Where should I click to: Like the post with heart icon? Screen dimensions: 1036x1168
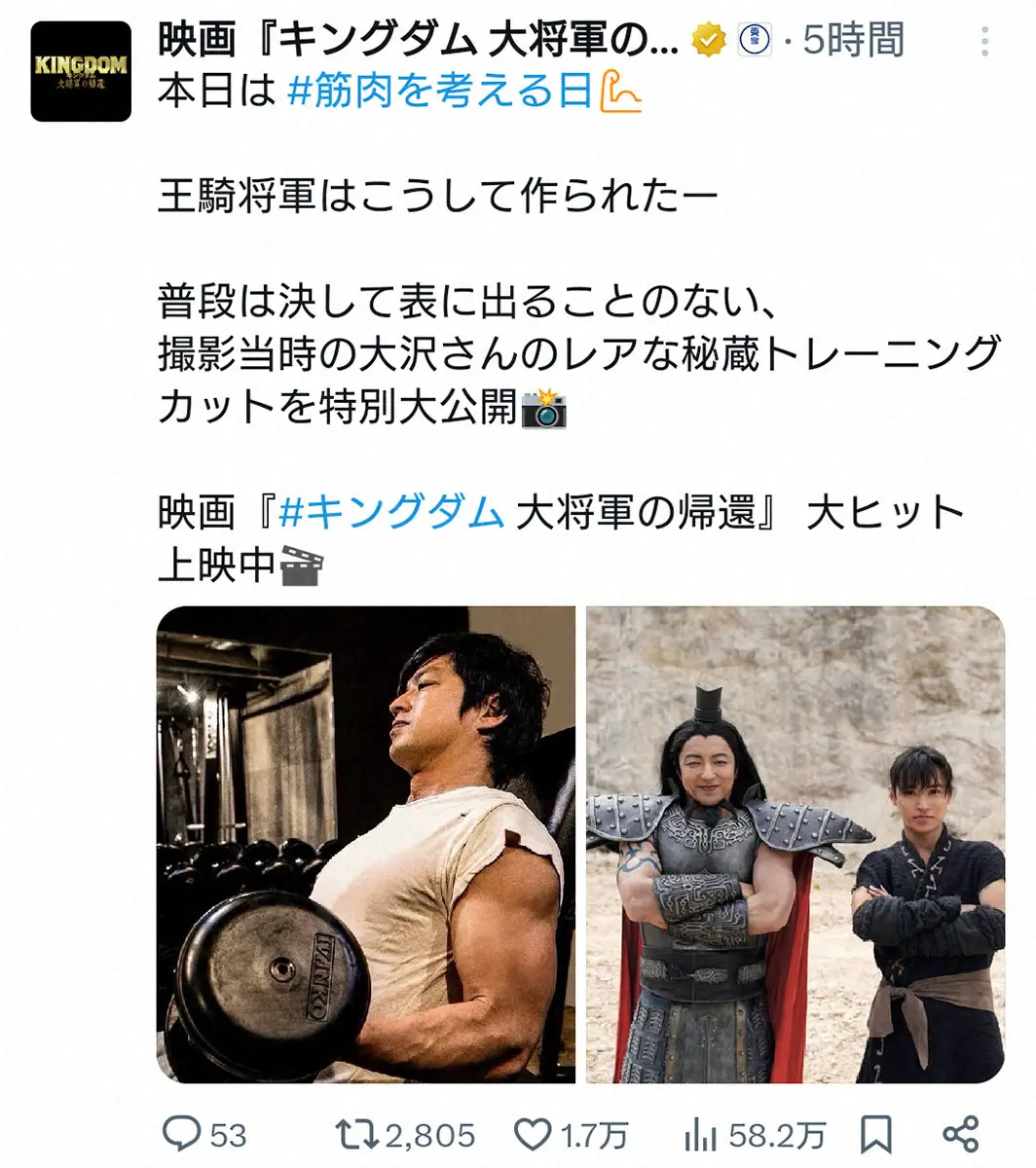pyautogui.click(x=533, y=1134)
